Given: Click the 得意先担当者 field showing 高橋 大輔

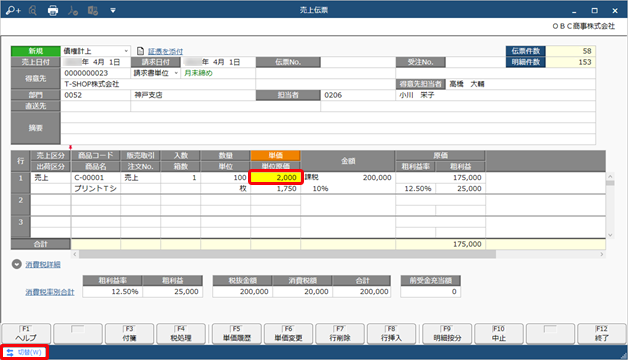Looking at the screenshot, I should [x=520, y=84].
